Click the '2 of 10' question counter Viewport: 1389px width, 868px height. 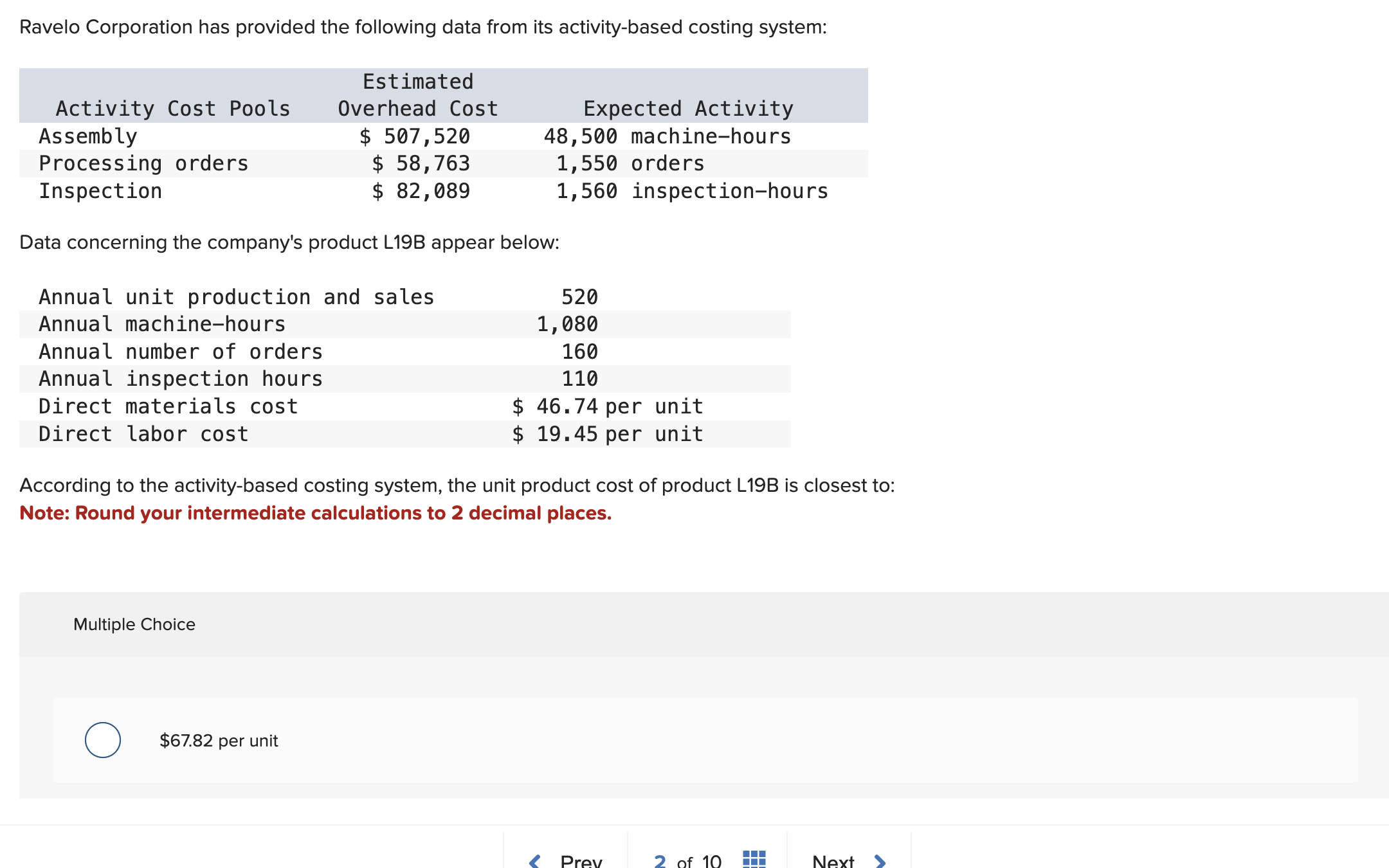687,861
